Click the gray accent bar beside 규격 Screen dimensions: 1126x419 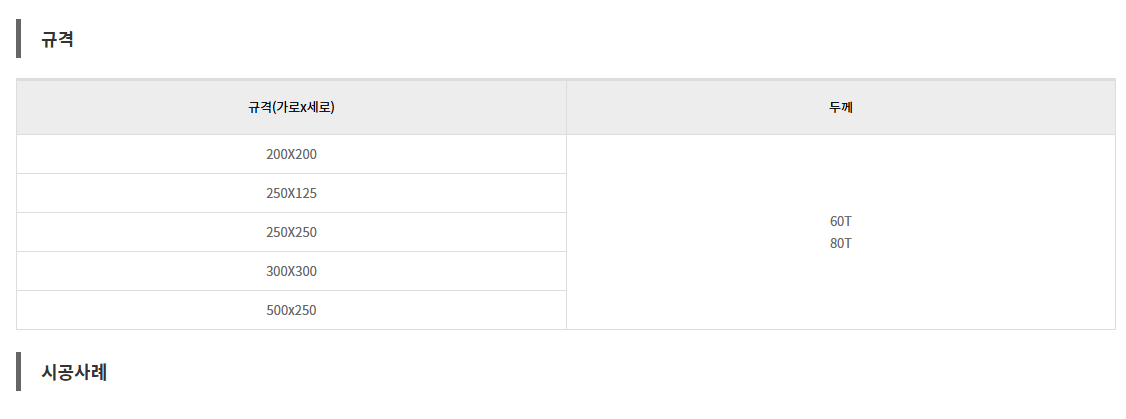pyautogui.click(x=19, y=39)
